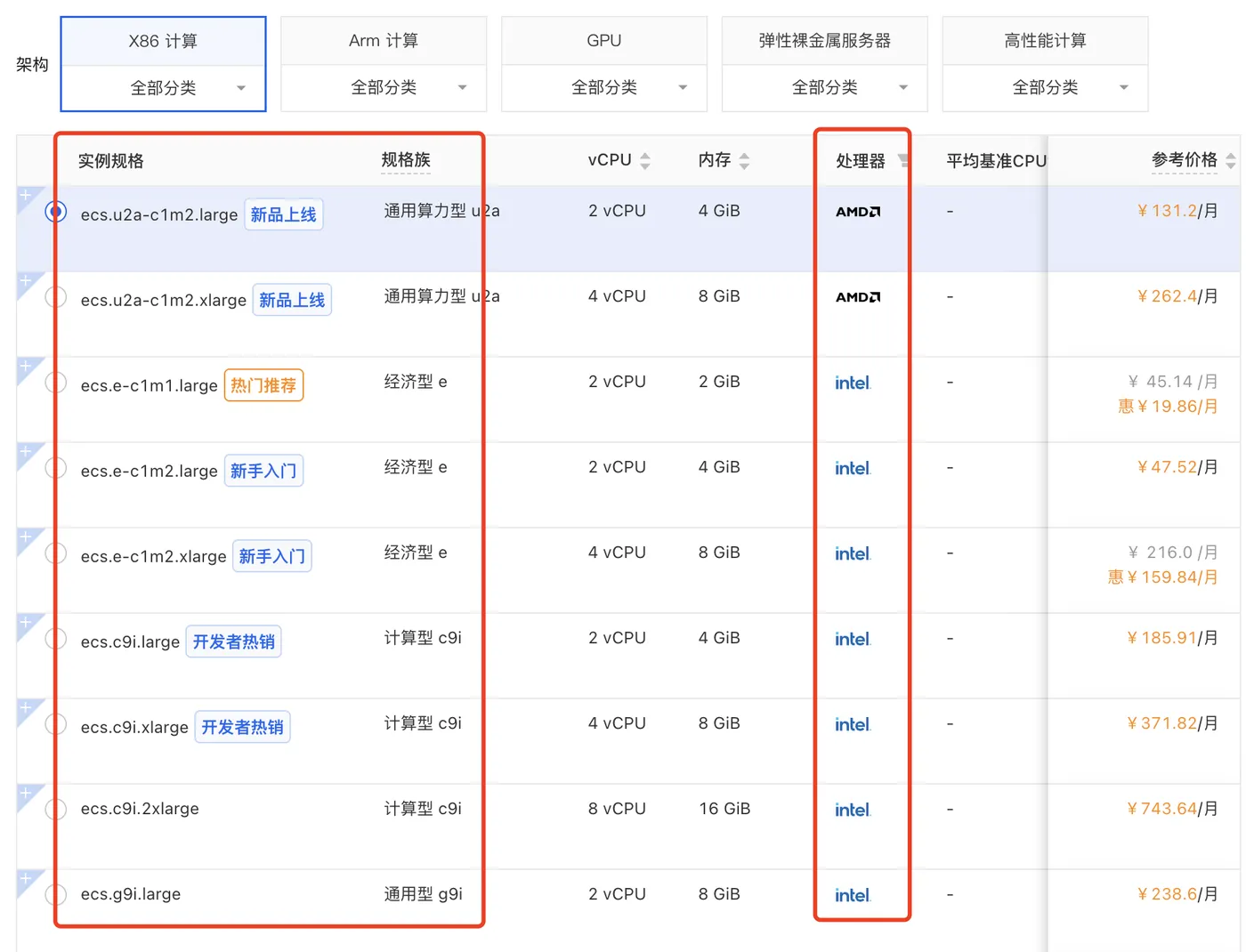1246x952 pixels.
Task: Pick the ecs.c9i.large radio button
Action: (x=56, y=639)
